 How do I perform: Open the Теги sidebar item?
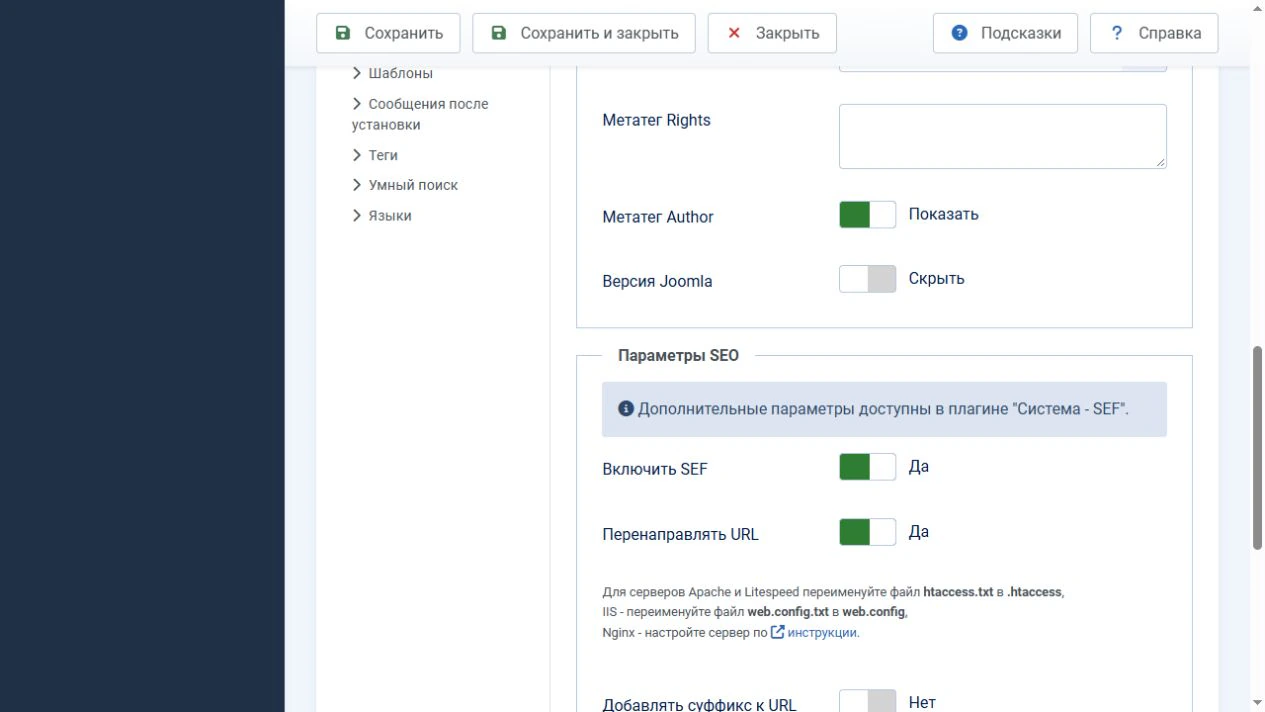pos(383,155)
